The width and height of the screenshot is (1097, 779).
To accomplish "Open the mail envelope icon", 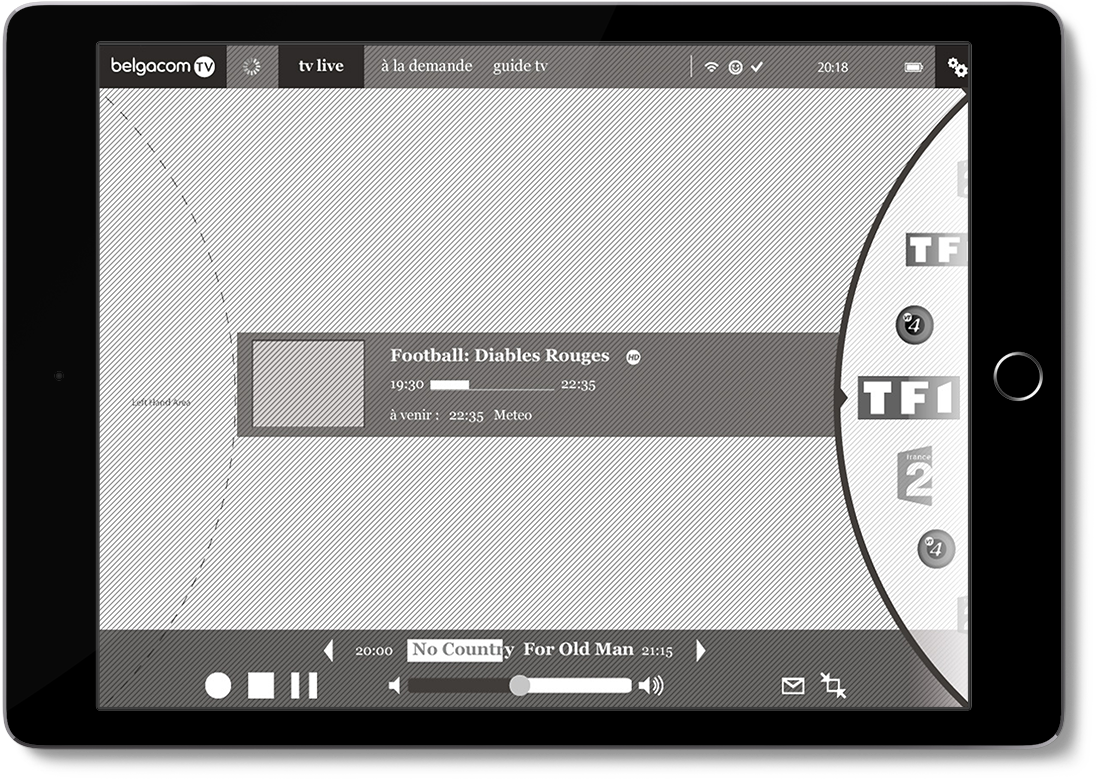I will [x=793, y=687].
